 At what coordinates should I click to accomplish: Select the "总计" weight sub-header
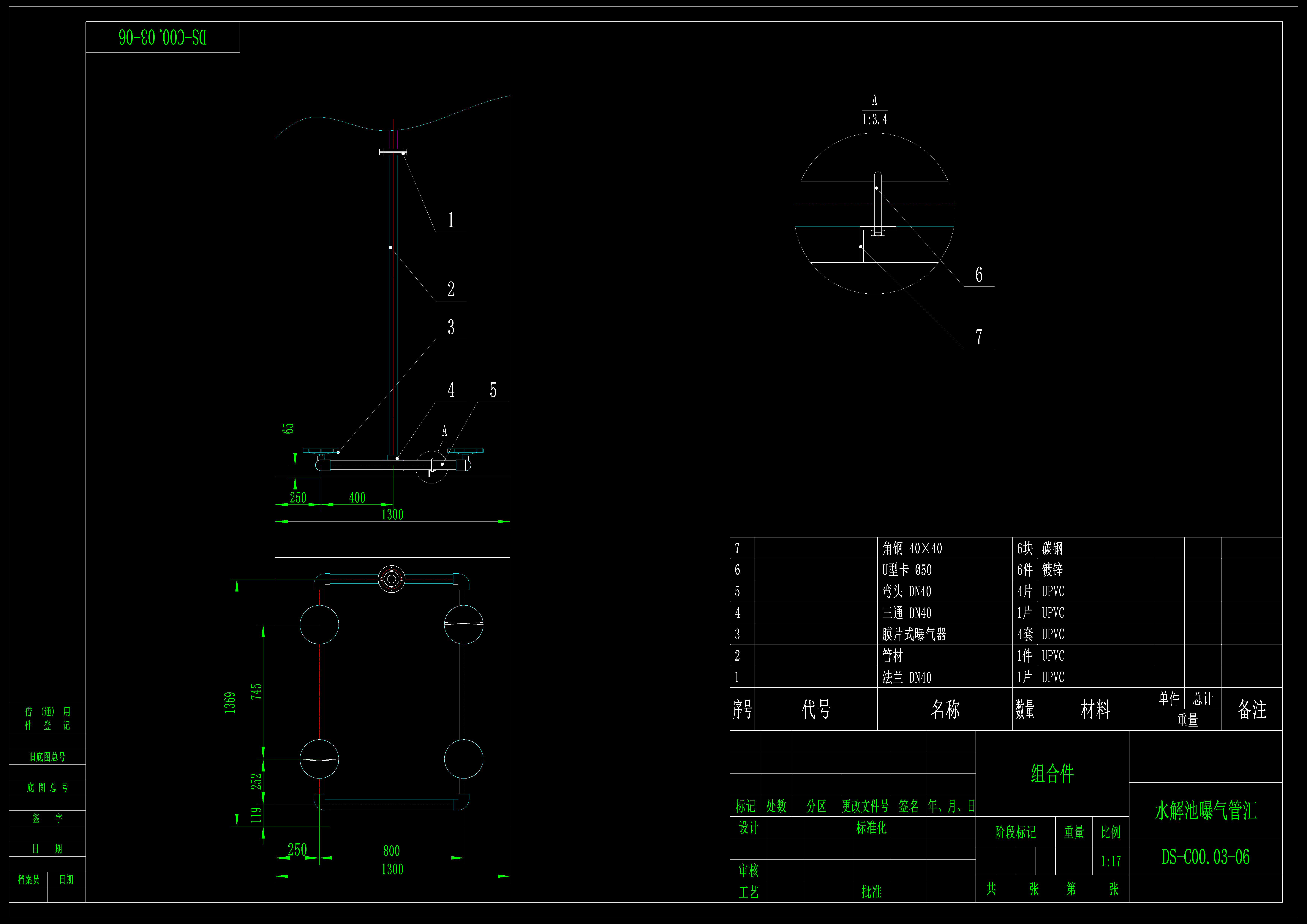(1203, 699)
